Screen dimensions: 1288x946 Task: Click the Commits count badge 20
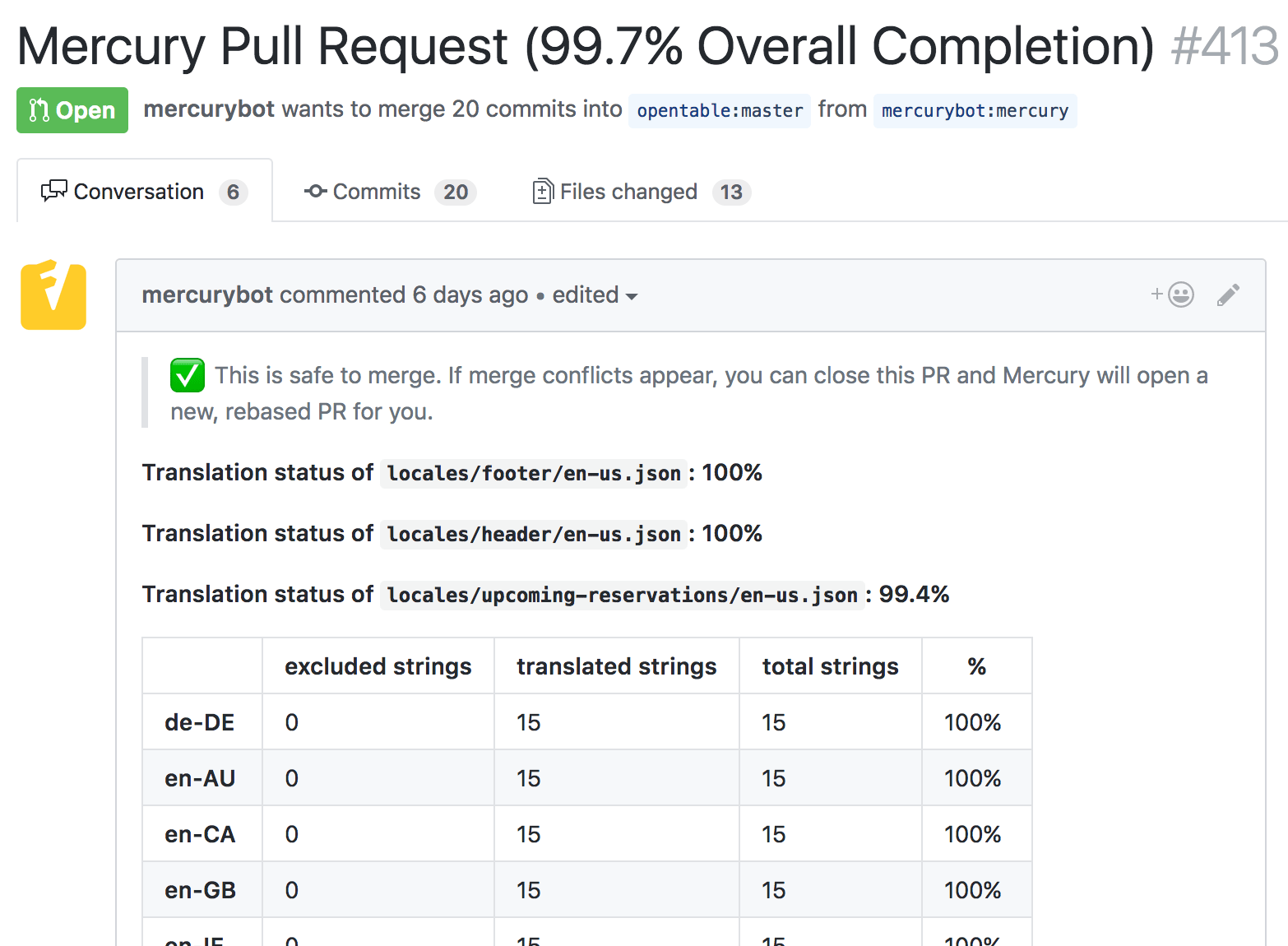click(456, 192)
